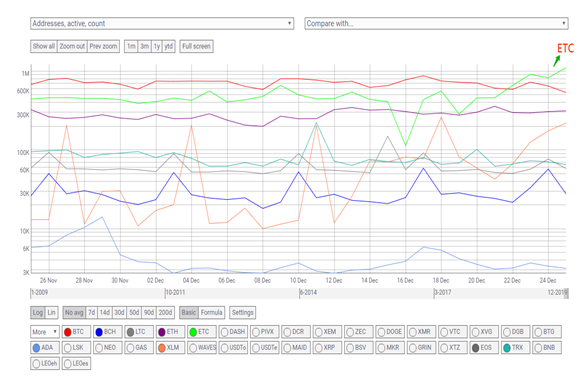The height and width of the screenshot is (377, 580).
Task: Open the 'Compare with...' dropdown
Action: pyautogui.click(x=436, y=24)
